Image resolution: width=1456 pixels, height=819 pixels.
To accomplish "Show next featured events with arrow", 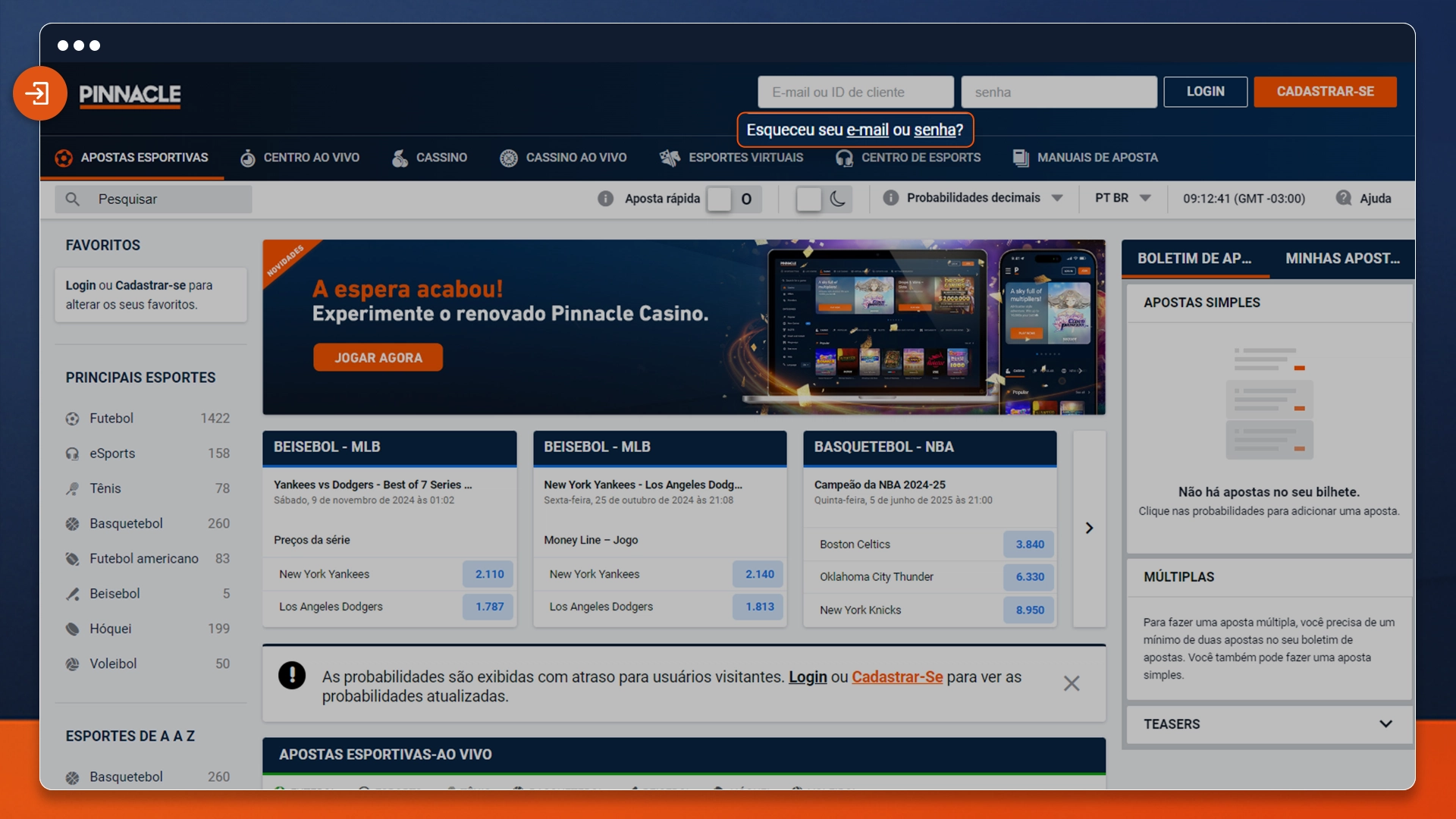I will pyautogui.click(x=1089, y=529).
